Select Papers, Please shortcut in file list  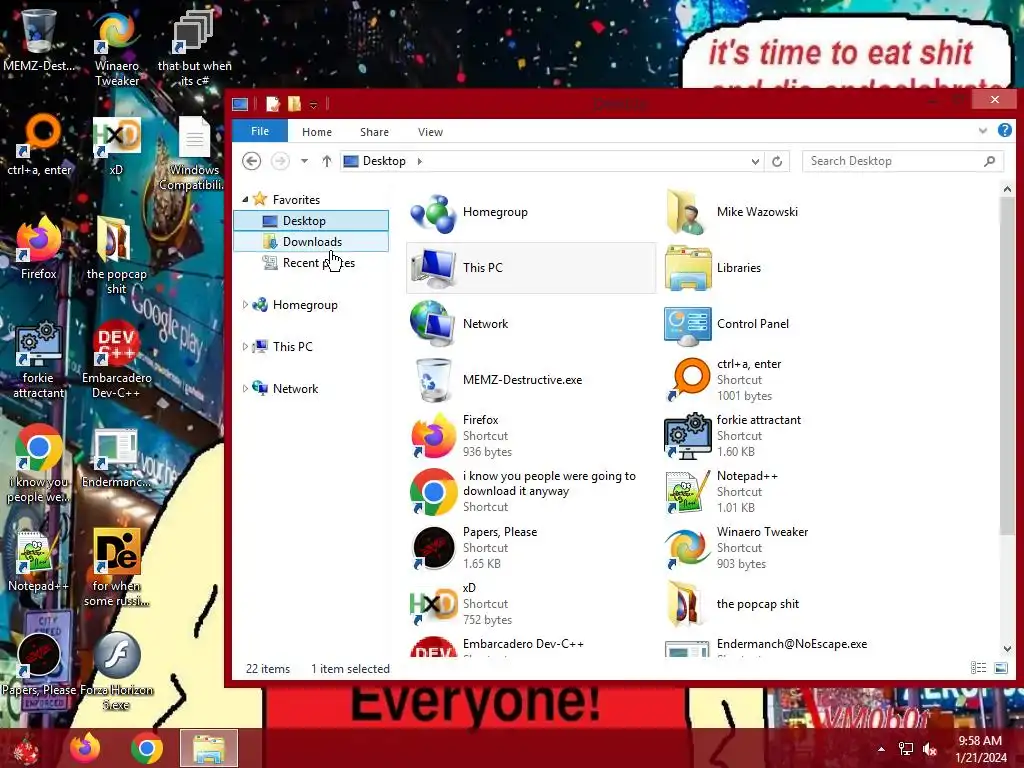[530, 547]
